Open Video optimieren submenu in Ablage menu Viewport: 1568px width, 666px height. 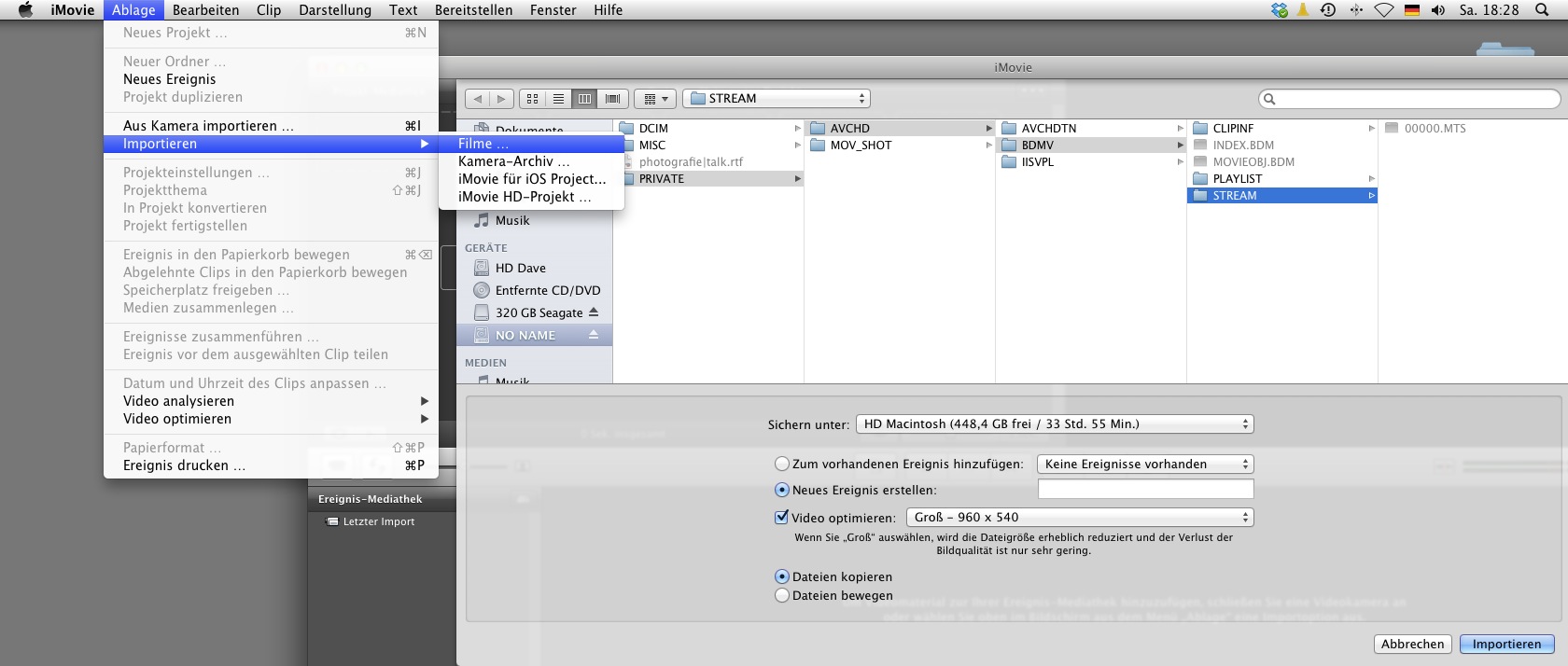coord(271,419)
